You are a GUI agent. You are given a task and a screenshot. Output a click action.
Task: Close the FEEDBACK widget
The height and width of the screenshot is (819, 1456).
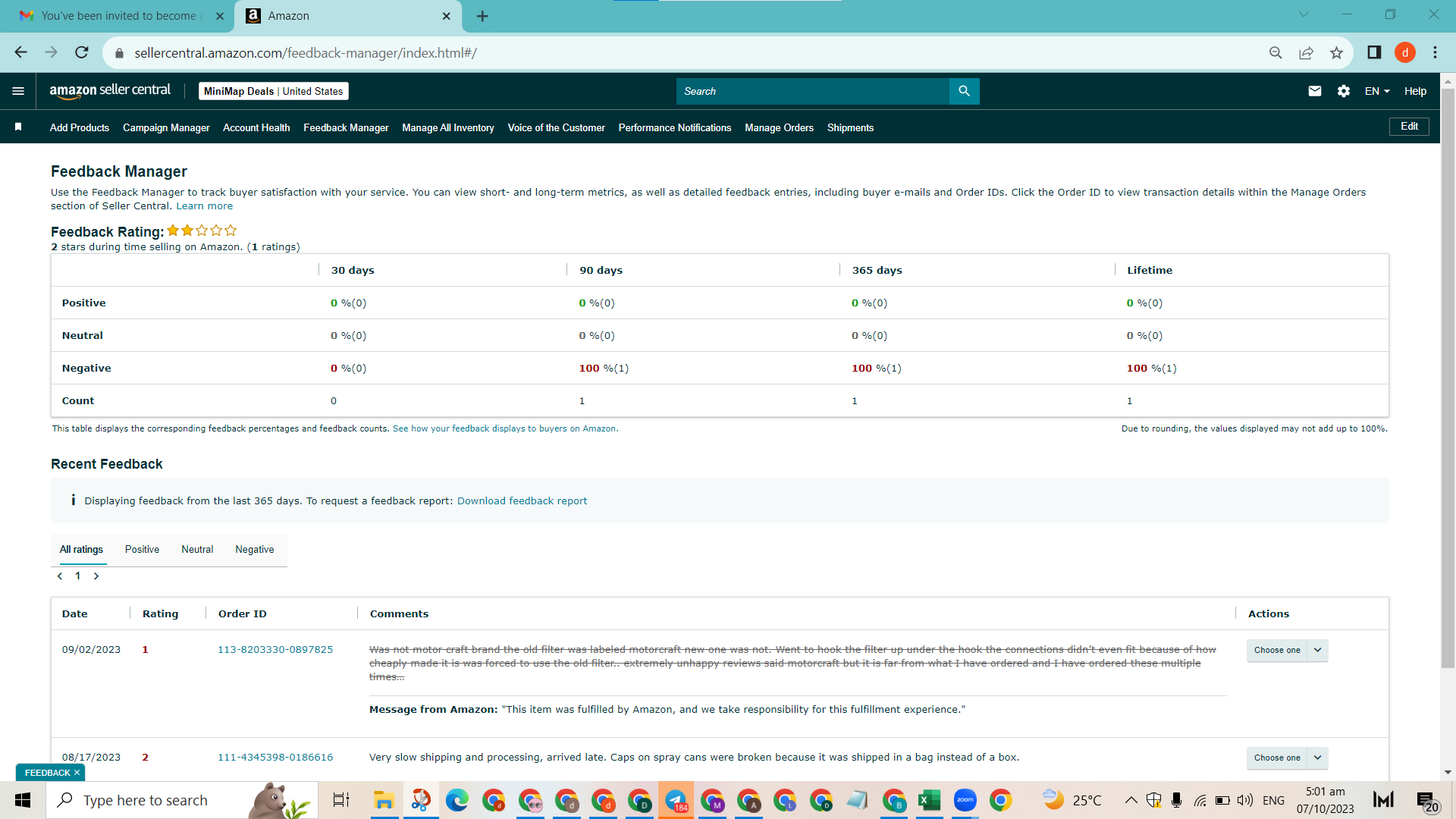(x=77, y=773)
